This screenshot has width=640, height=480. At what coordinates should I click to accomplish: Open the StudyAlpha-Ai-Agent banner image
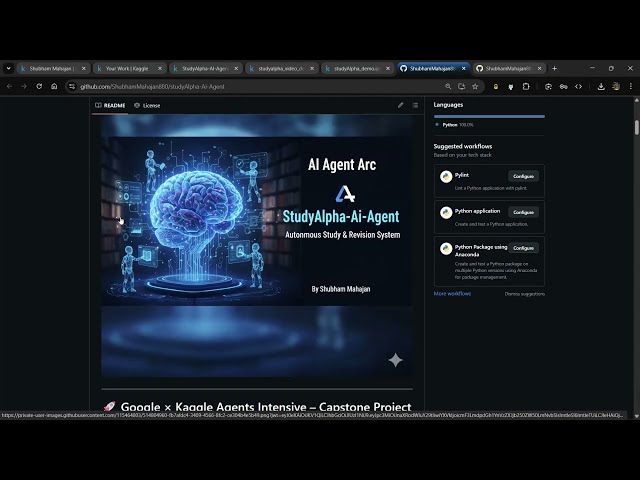[256, 246]
